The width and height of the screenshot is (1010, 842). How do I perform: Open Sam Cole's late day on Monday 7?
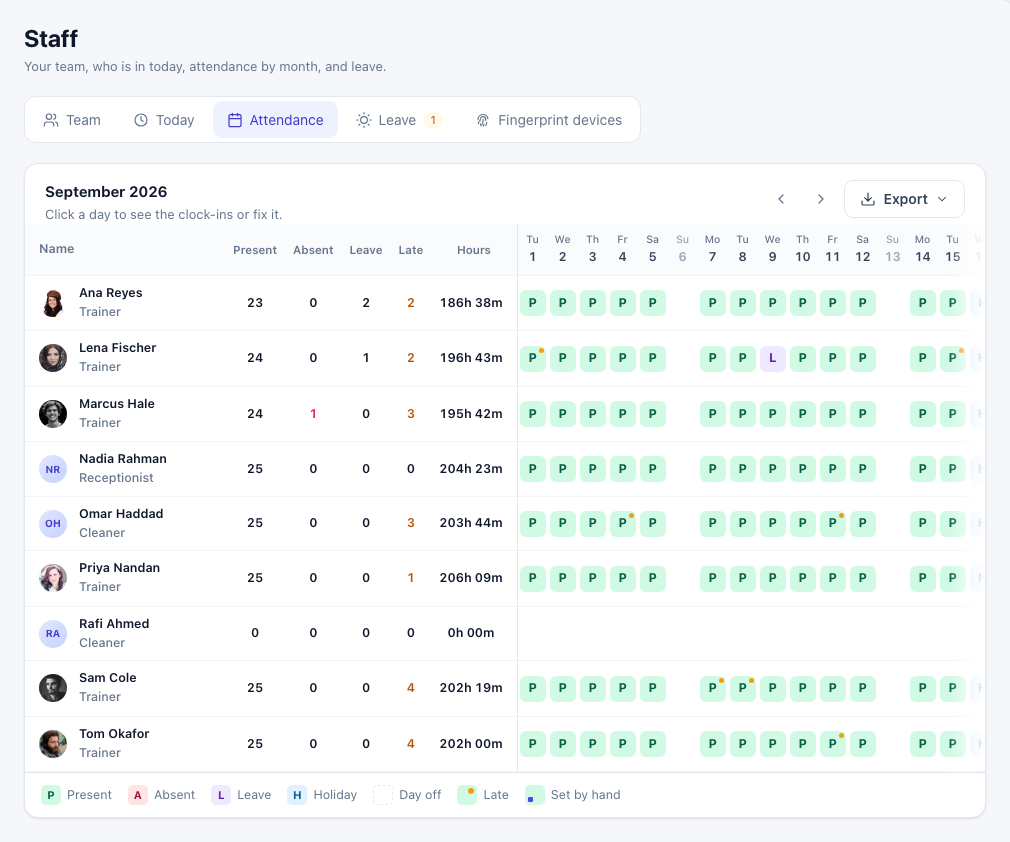(712, 688)
